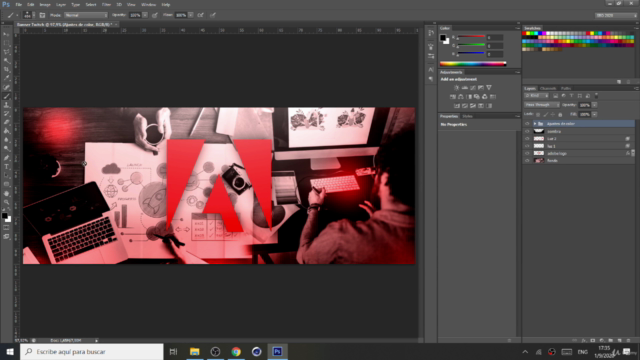Open the layer Opacity dropdown arrow
Screen dimensions: 640x360
point(594,105)
